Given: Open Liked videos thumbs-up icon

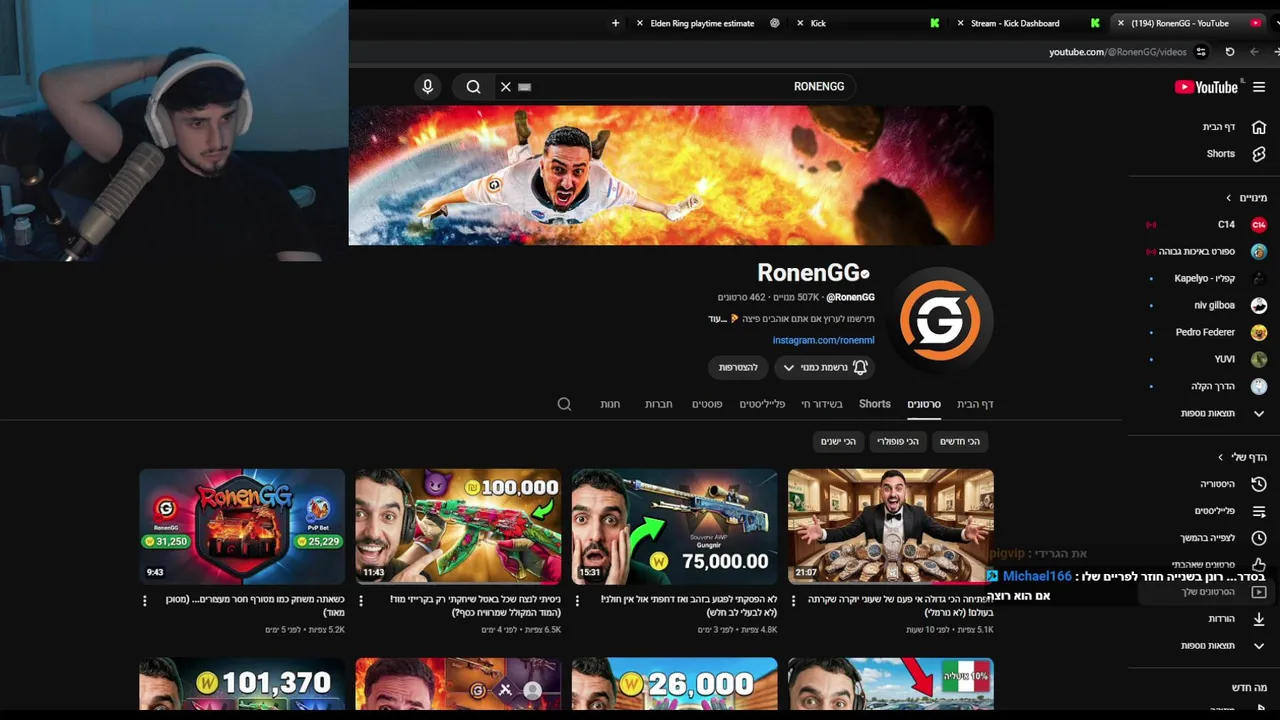Looking at the screenshot, I should (x=1259, y=565).
